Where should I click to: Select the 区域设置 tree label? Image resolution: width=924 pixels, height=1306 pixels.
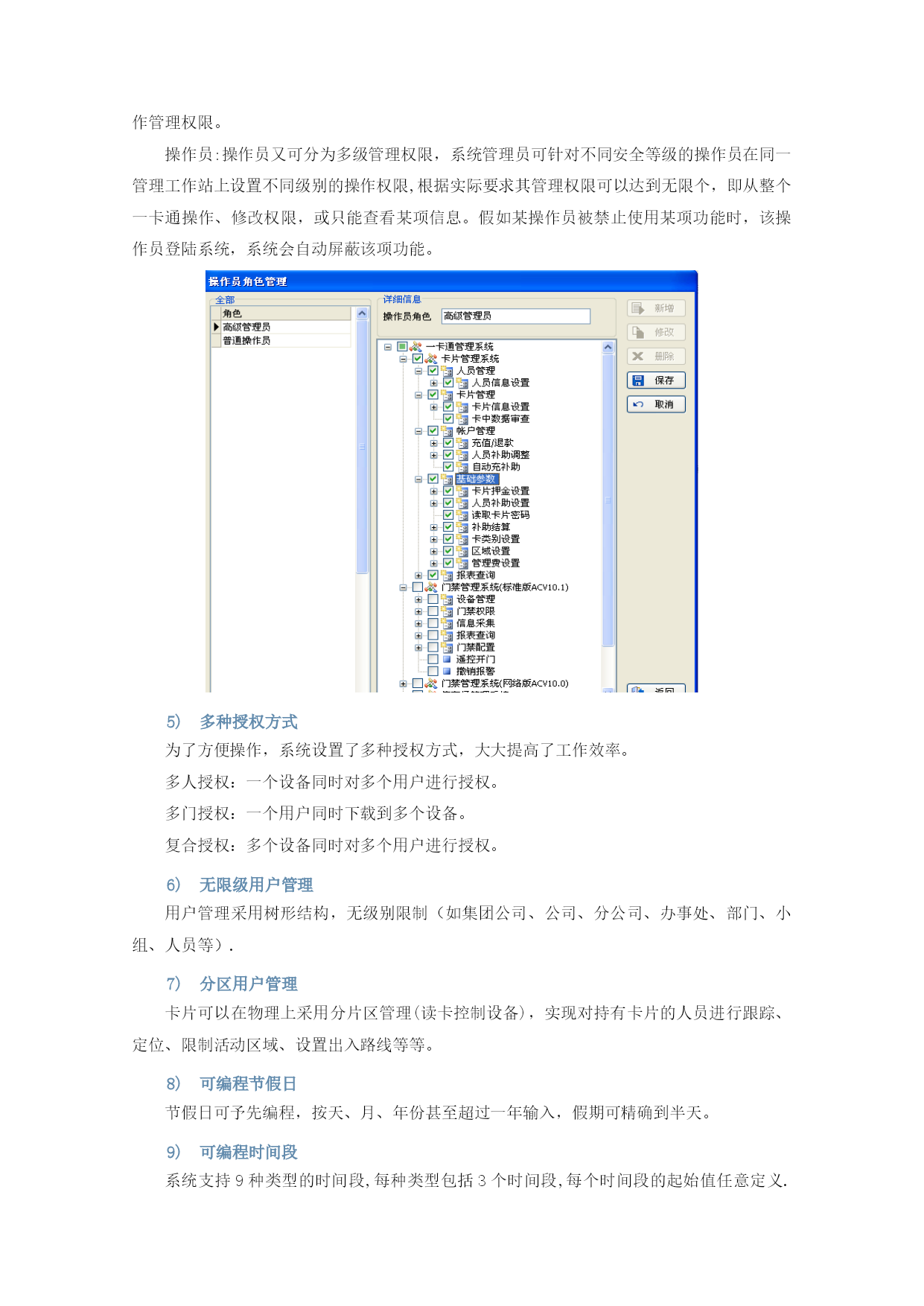[x=491, y=551]
